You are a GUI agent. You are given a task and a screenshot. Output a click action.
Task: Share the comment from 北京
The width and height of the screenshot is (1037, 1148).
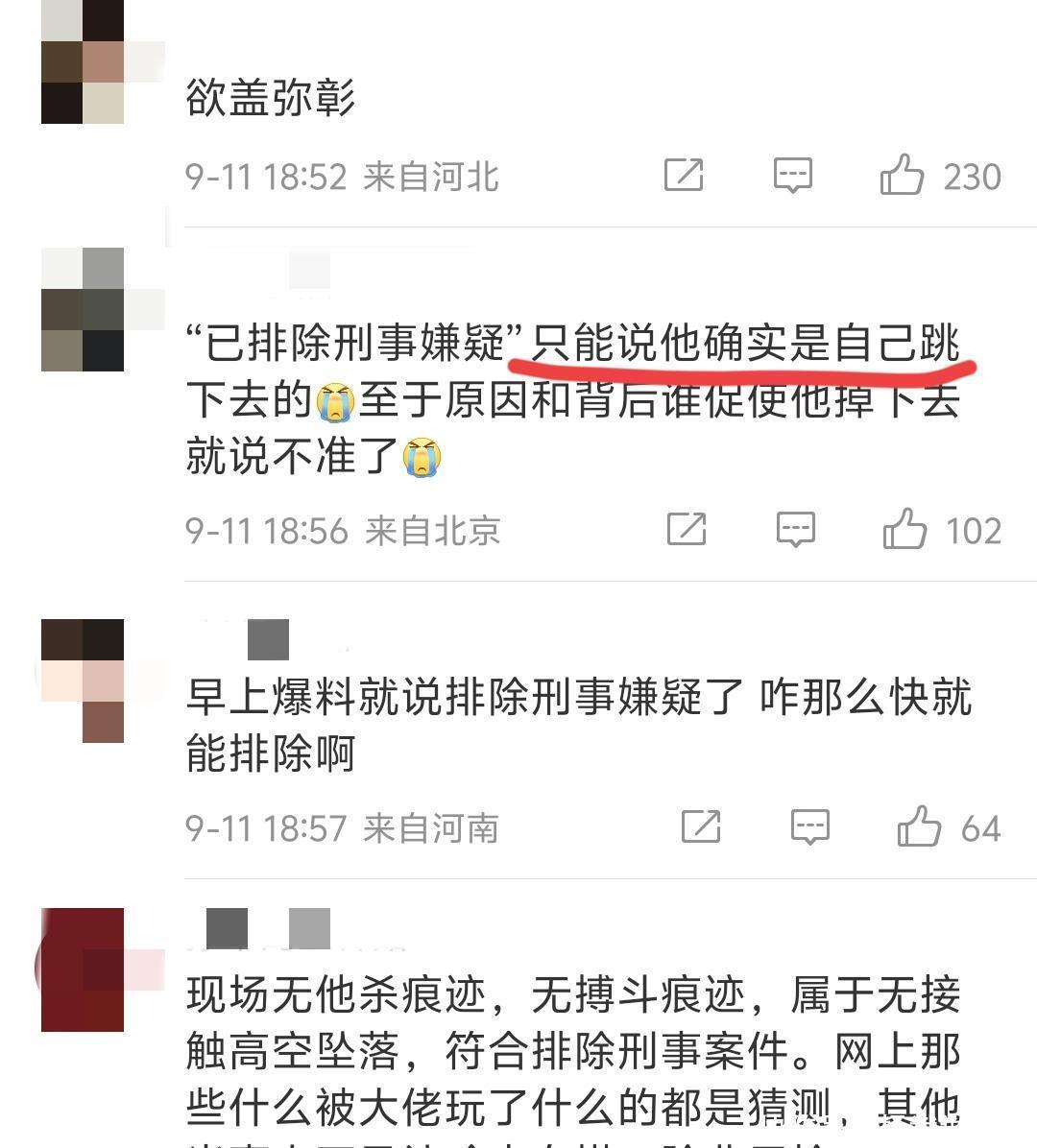pyautogui.click(x=687, y=529)
